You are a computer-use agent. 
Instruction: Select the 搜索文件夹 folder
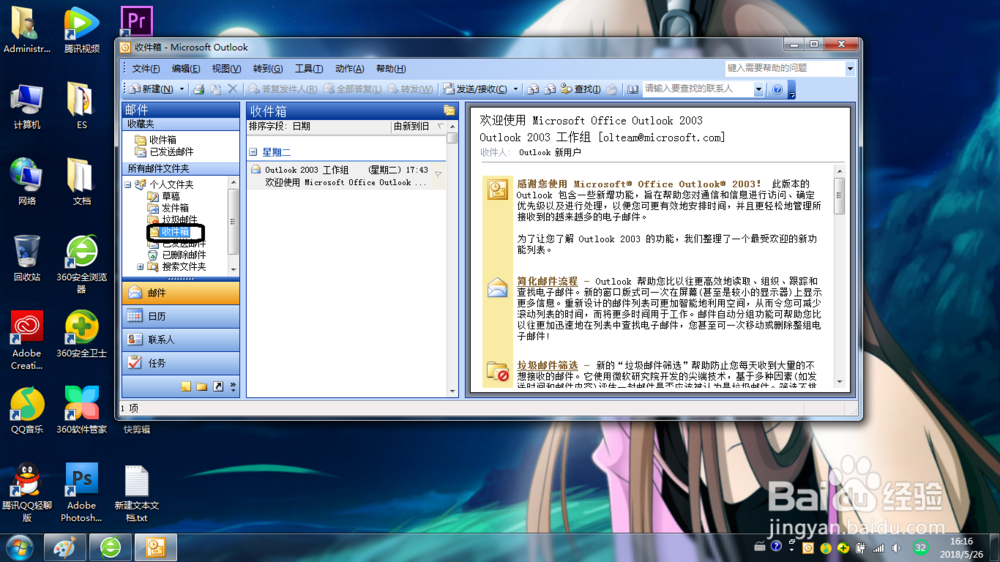tap(184, 267)
